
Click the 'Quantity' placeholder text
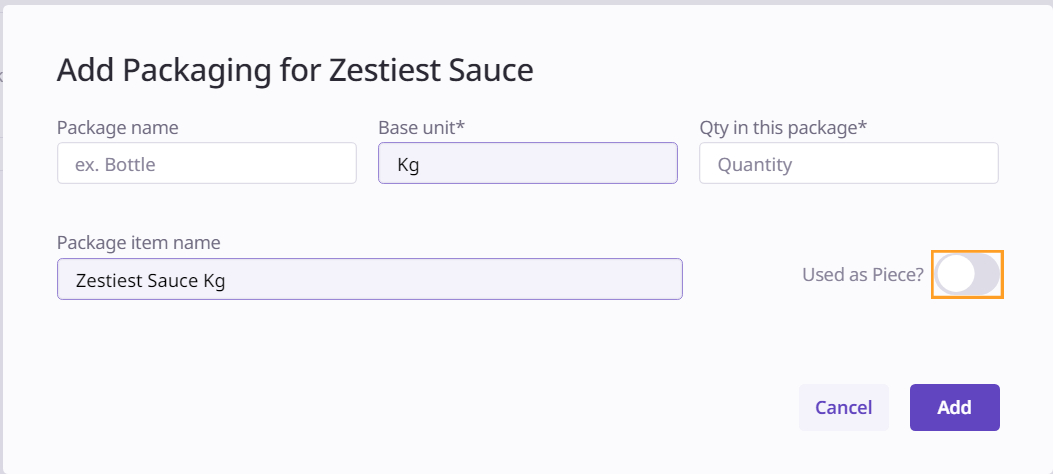[754, 164]
